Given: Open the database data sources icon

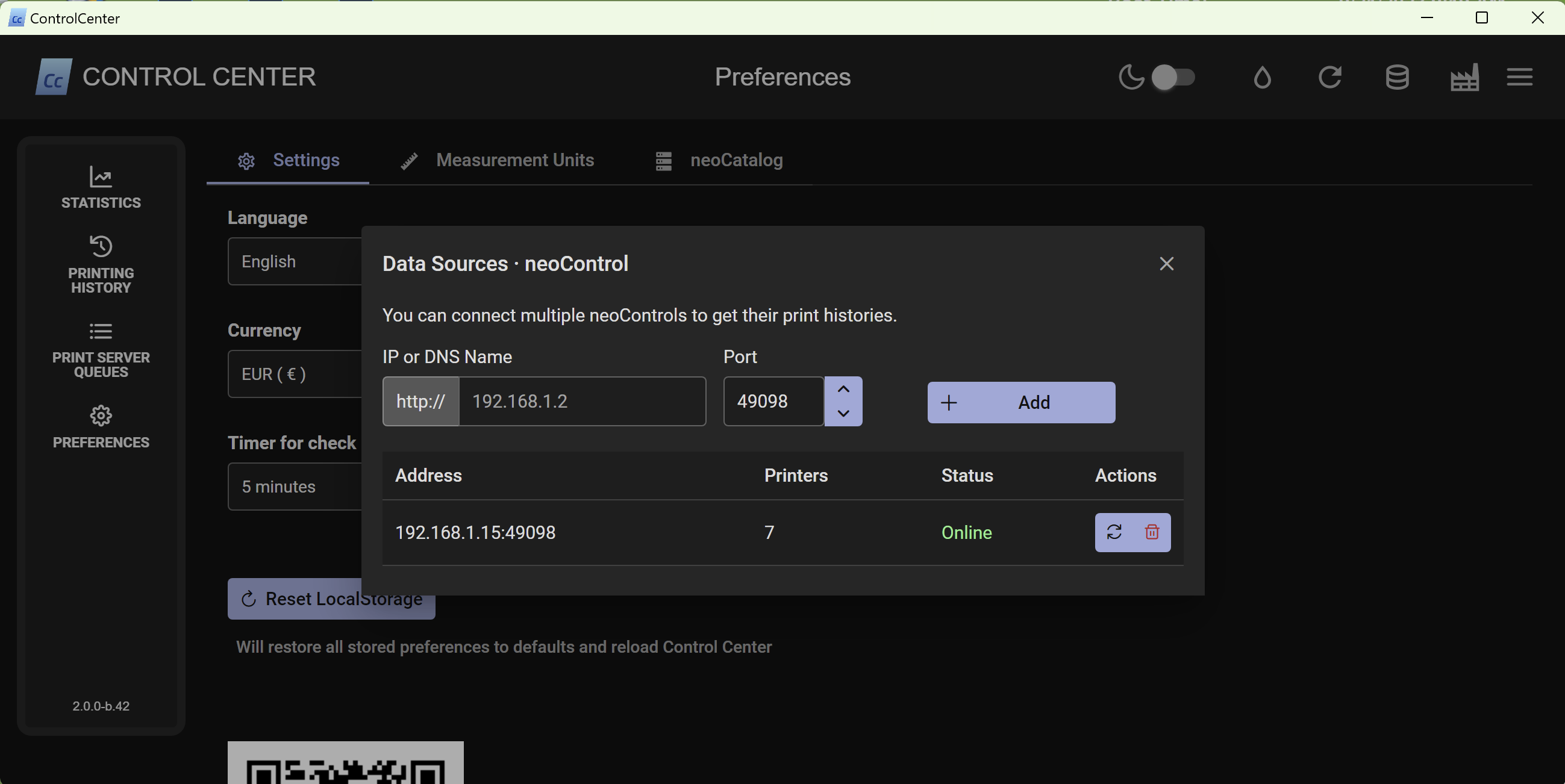Looking at the screenshot, I should point(1397,78).
